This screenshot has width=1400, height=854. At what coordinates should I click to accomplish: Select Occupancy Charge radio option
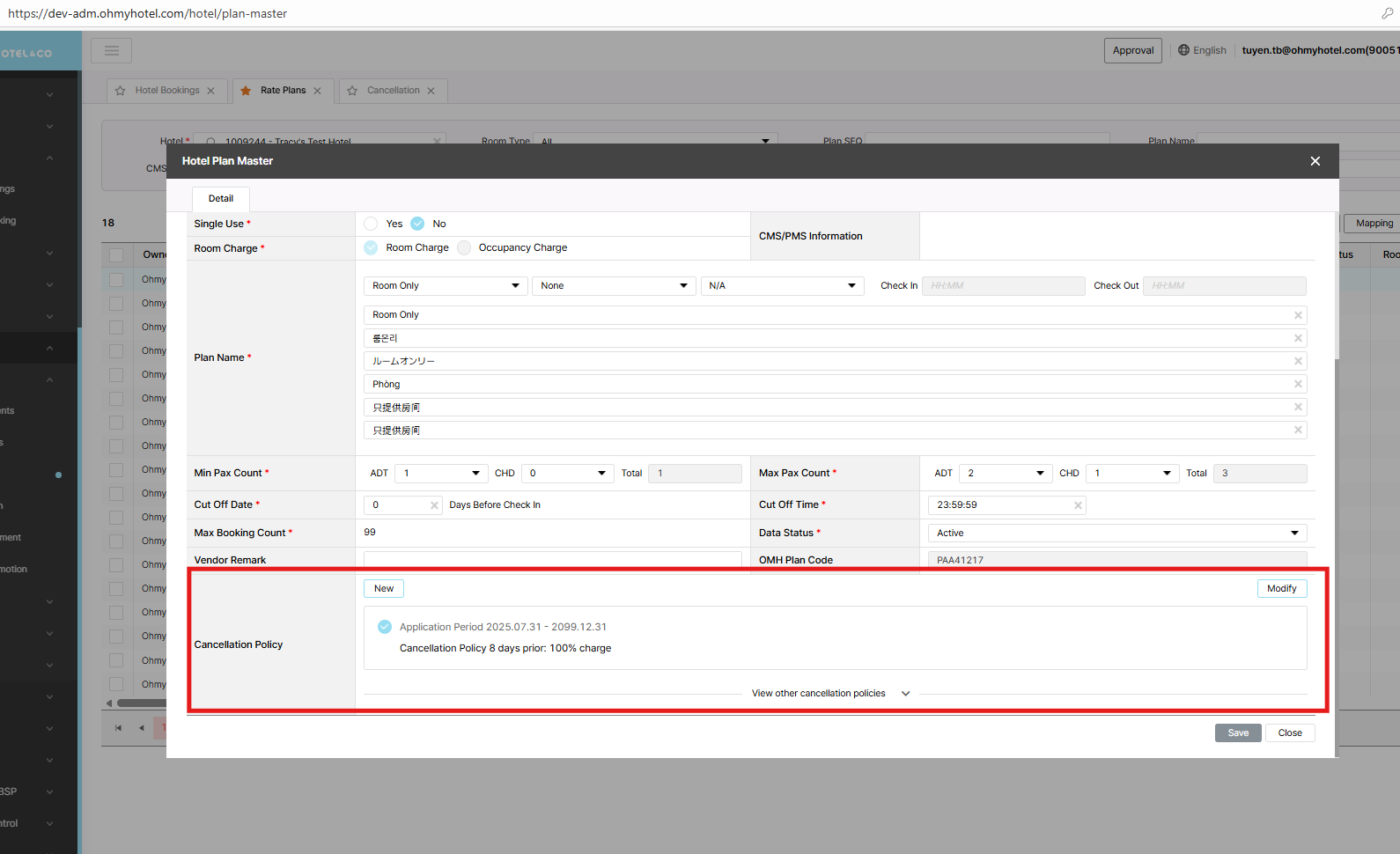(464, 248)
